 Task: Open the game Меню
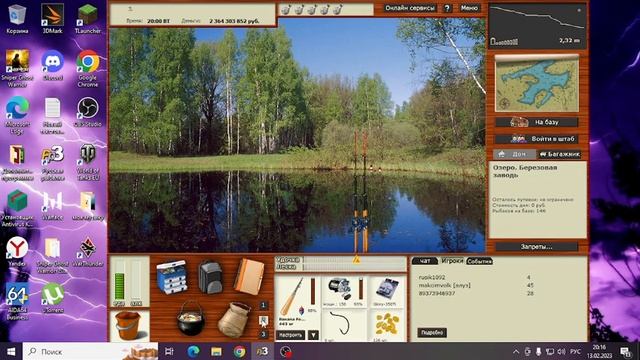click(x=469, y=8)
